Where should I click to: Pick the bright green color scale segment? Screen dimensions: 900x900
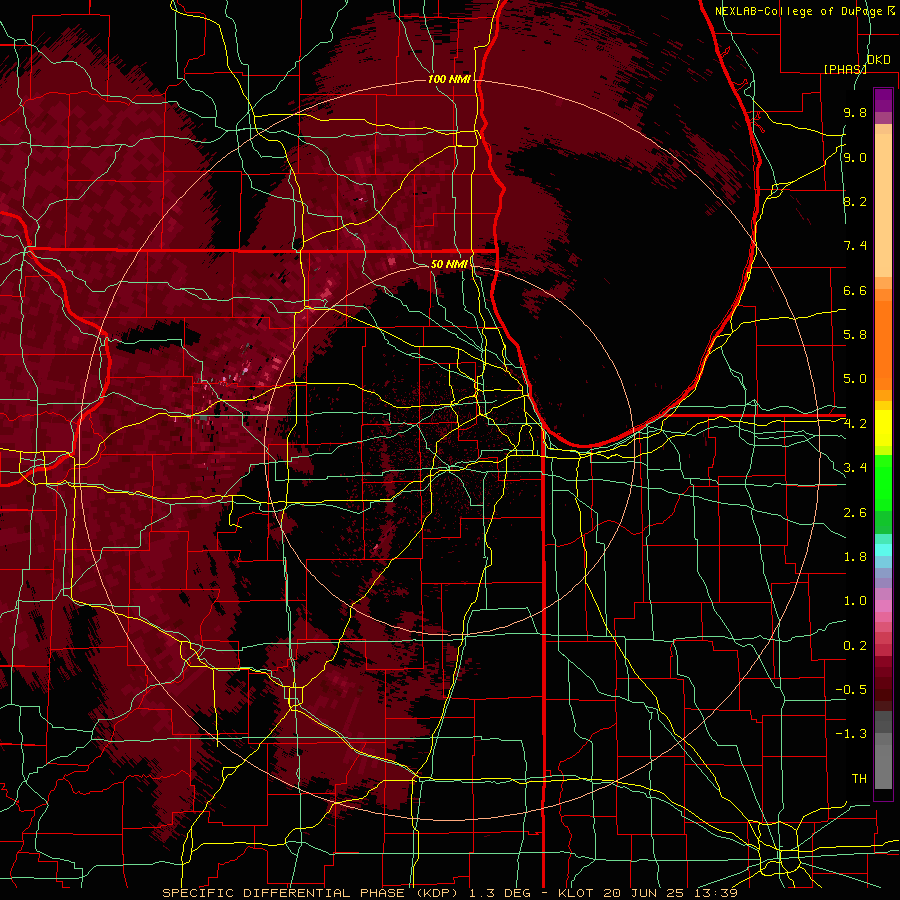[x=883, y=483]
